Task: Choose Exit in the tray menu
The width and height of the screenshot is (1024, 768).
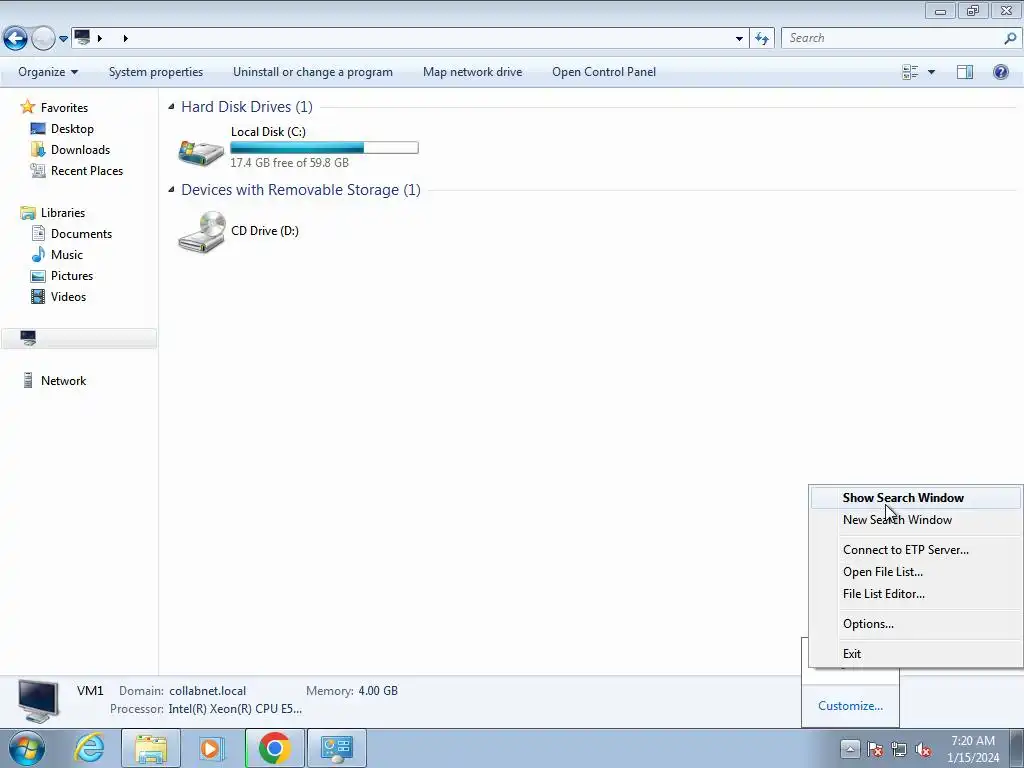Action: [x=916, y=654]
